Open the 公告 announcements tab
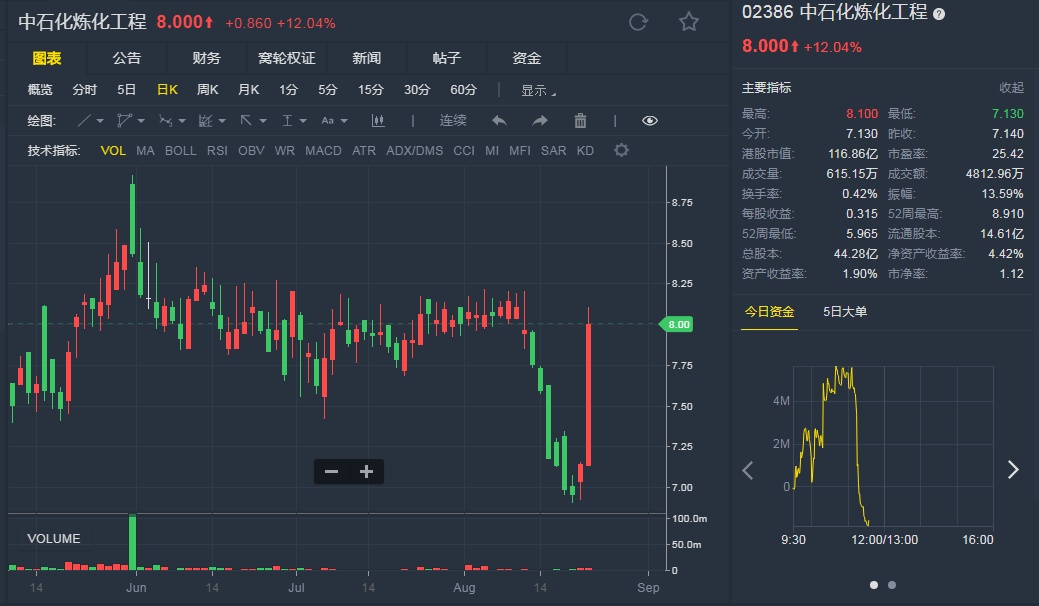This screenshot has width=1039, height=606. pyautogui.click(x=127, y=58)
